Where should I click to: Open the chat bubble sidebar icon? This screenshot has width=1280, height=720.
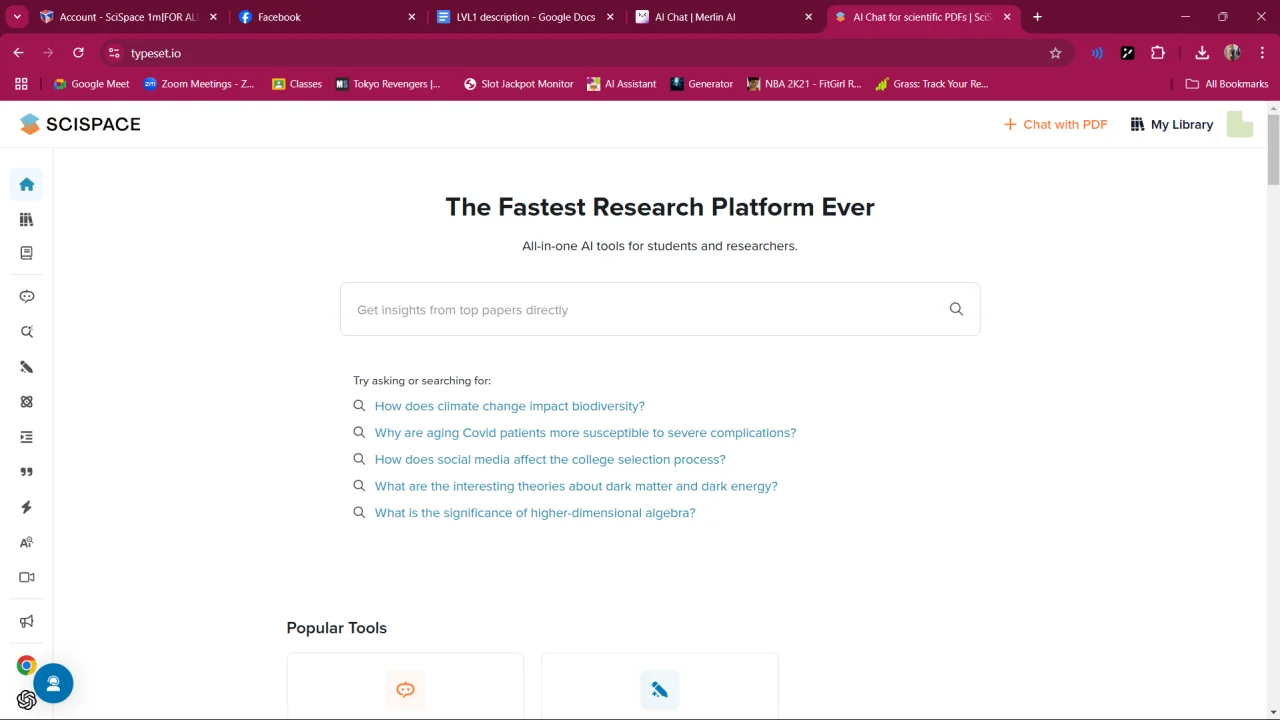[27, 296]
